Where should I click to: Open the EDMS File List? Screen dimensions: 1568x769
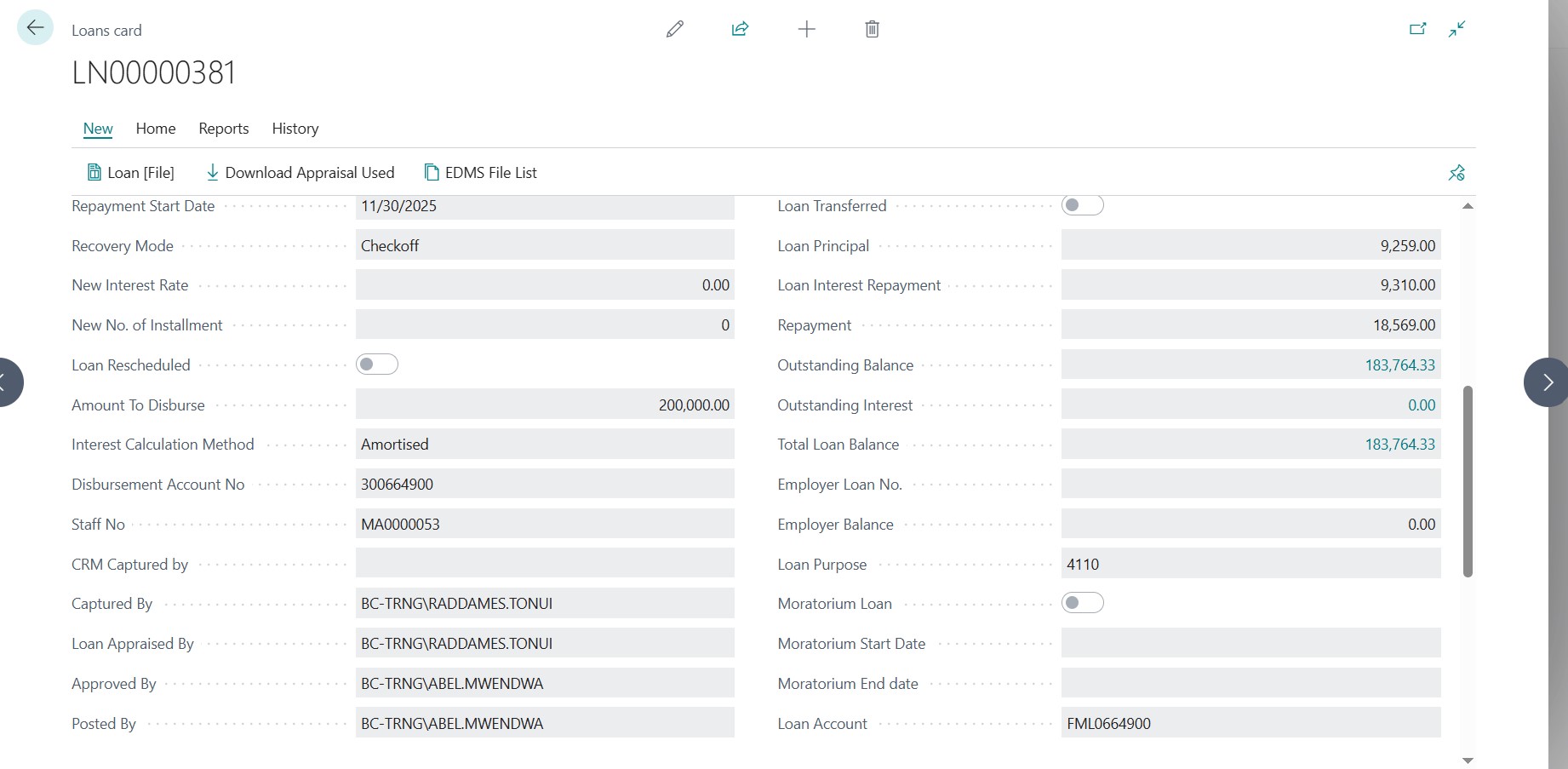click(x=481, y=173)
